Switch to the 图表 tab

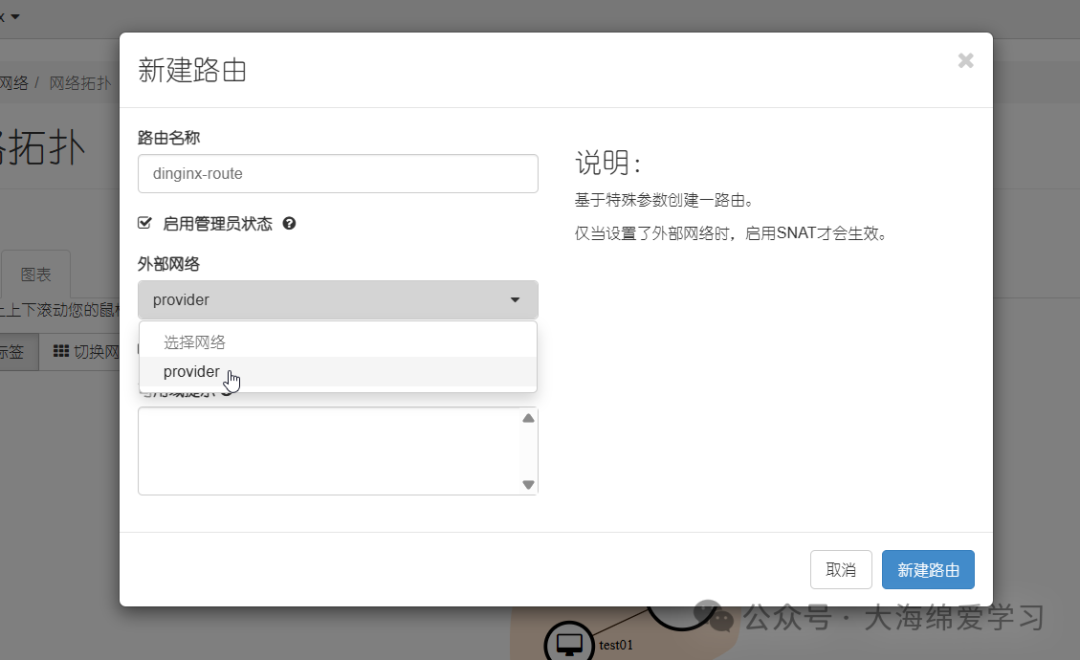[35, 272]
